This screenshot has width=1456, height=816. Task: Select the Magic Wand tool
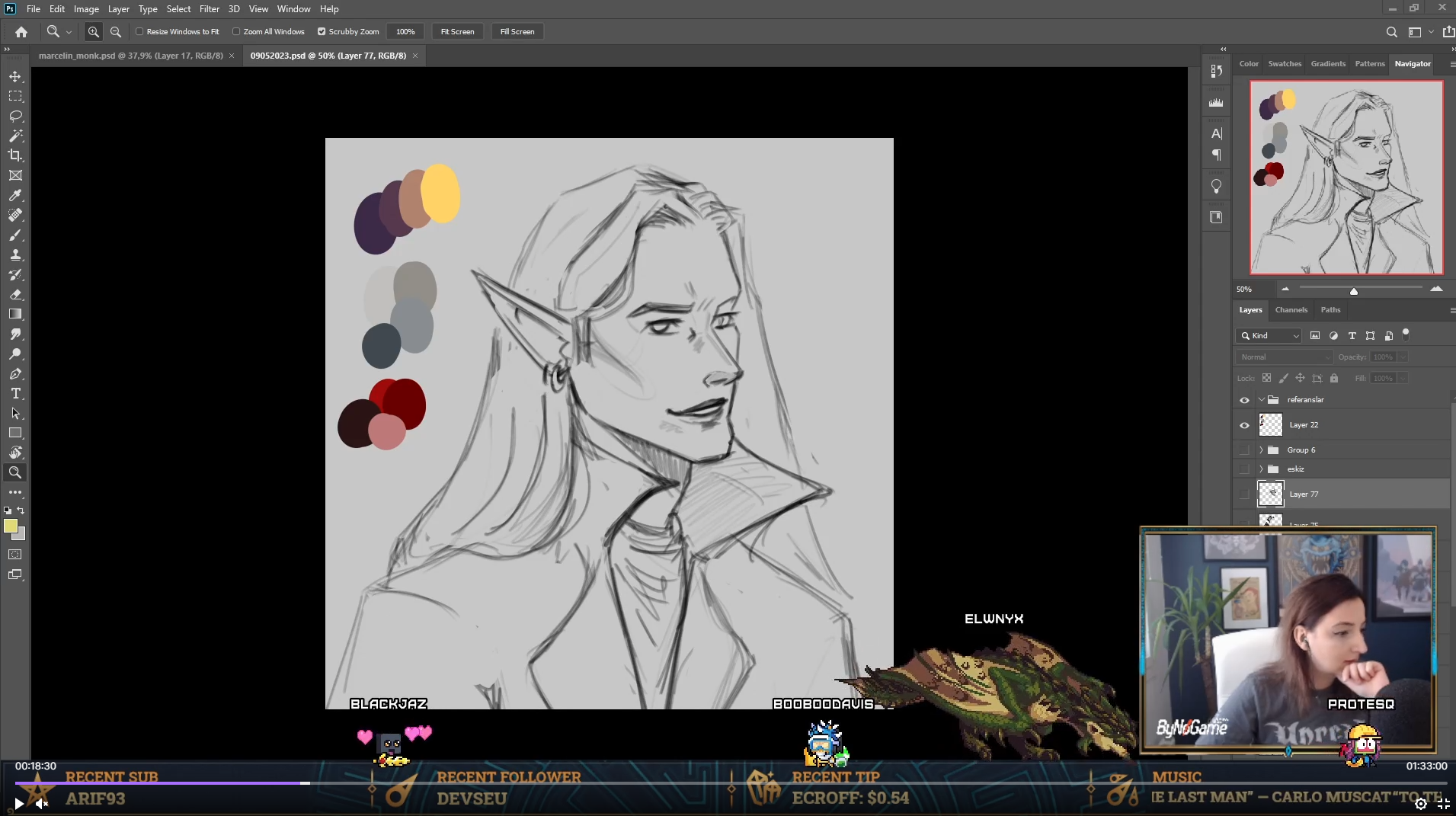point(15,136)
